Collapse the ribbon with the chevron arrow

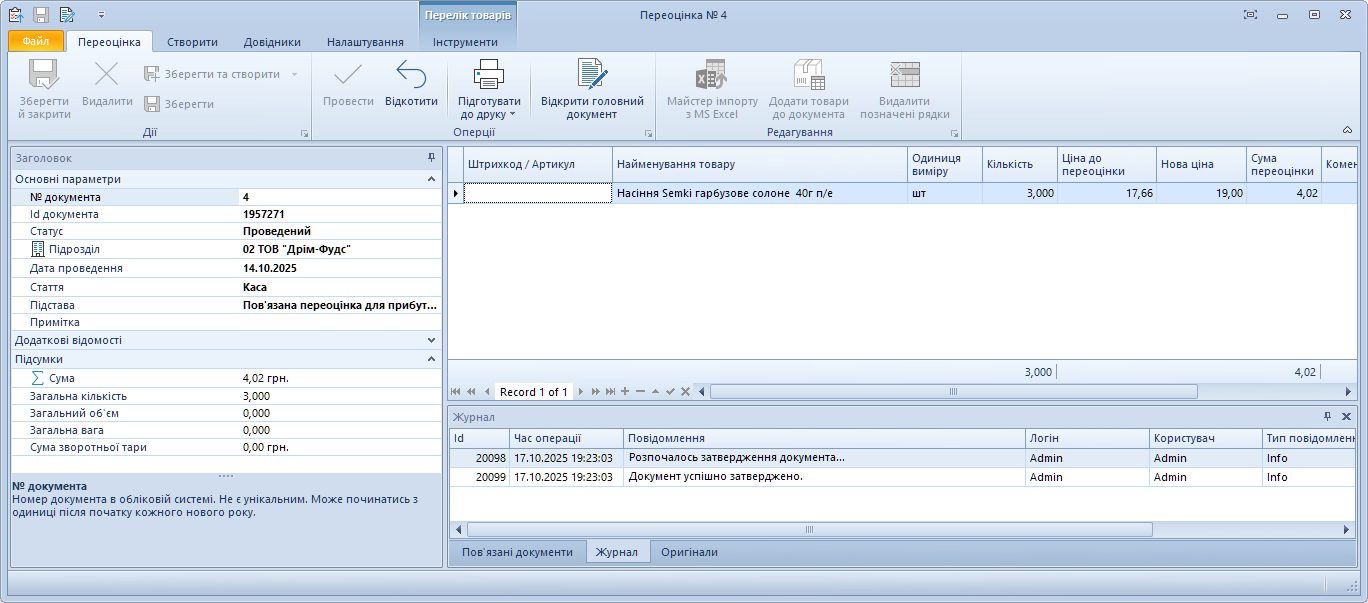tap(1346, 130)
